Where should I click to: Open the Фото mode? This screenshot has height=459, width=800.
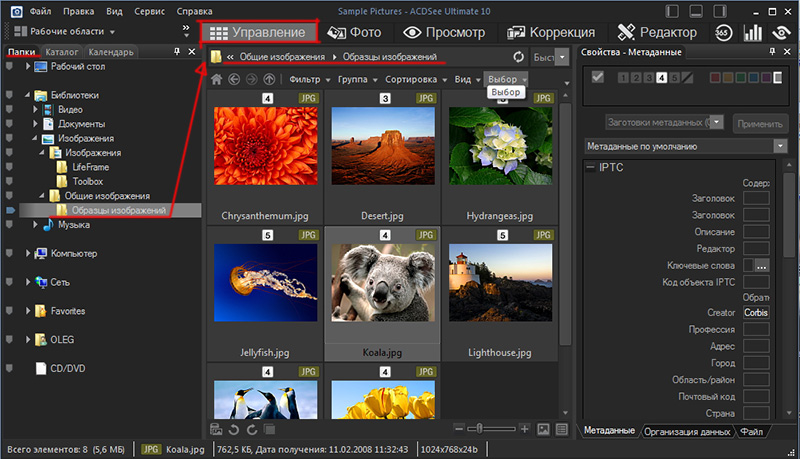[354, 33]
